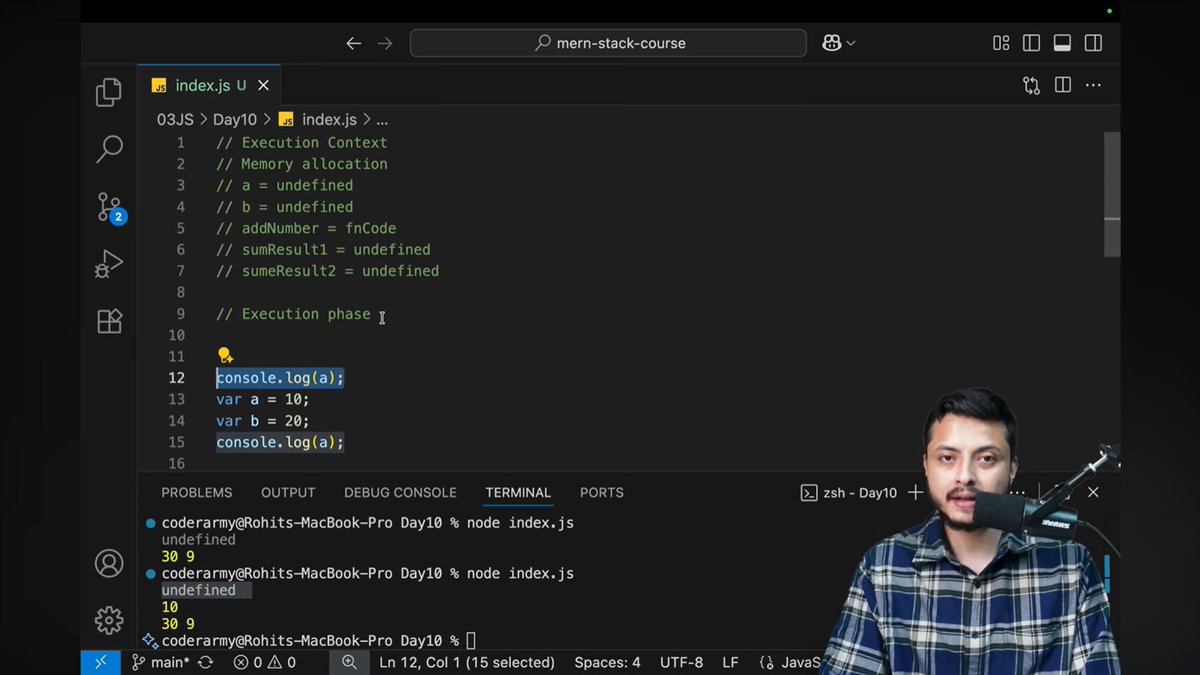Click the '// sumResult1 = undefined' line

coord(323,250)
